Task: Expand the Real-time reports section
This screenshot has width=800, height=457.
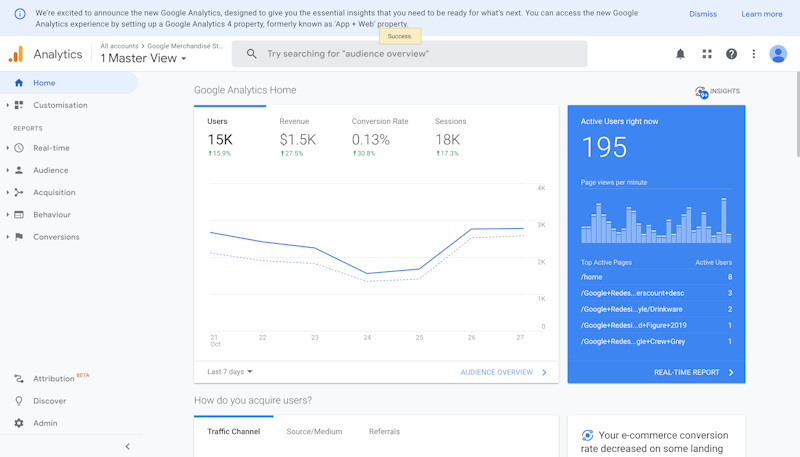Action: [x=51, y=148]
